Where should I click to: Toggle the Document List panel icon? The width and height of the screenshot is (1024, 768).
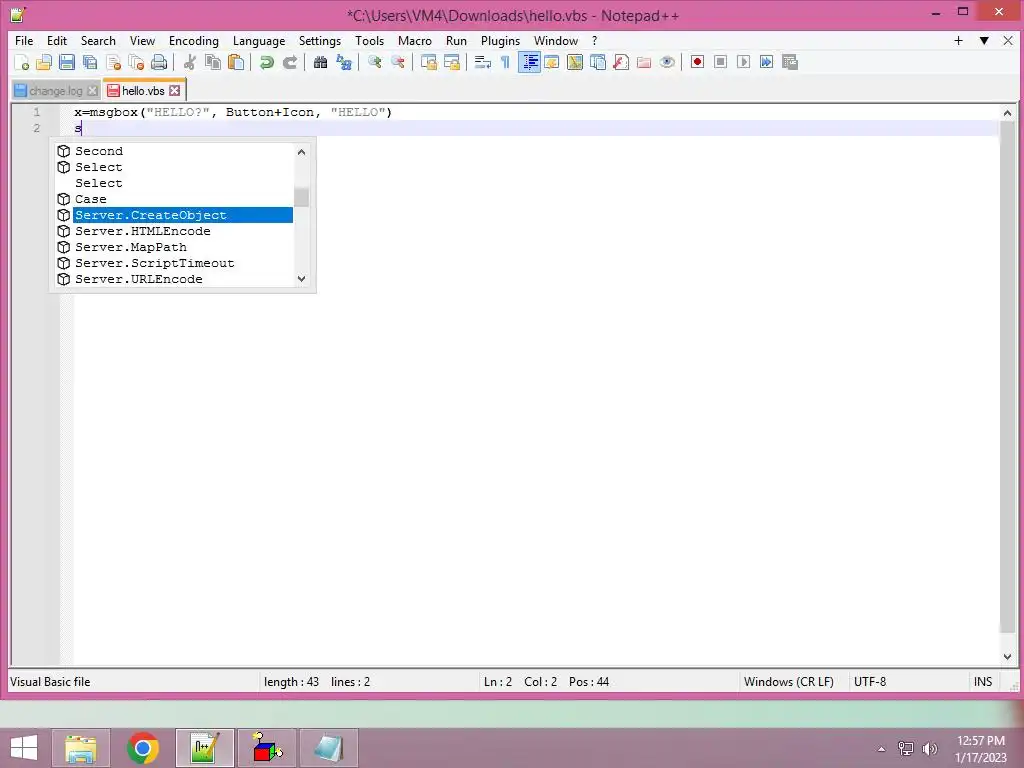(x=598, y=62)
